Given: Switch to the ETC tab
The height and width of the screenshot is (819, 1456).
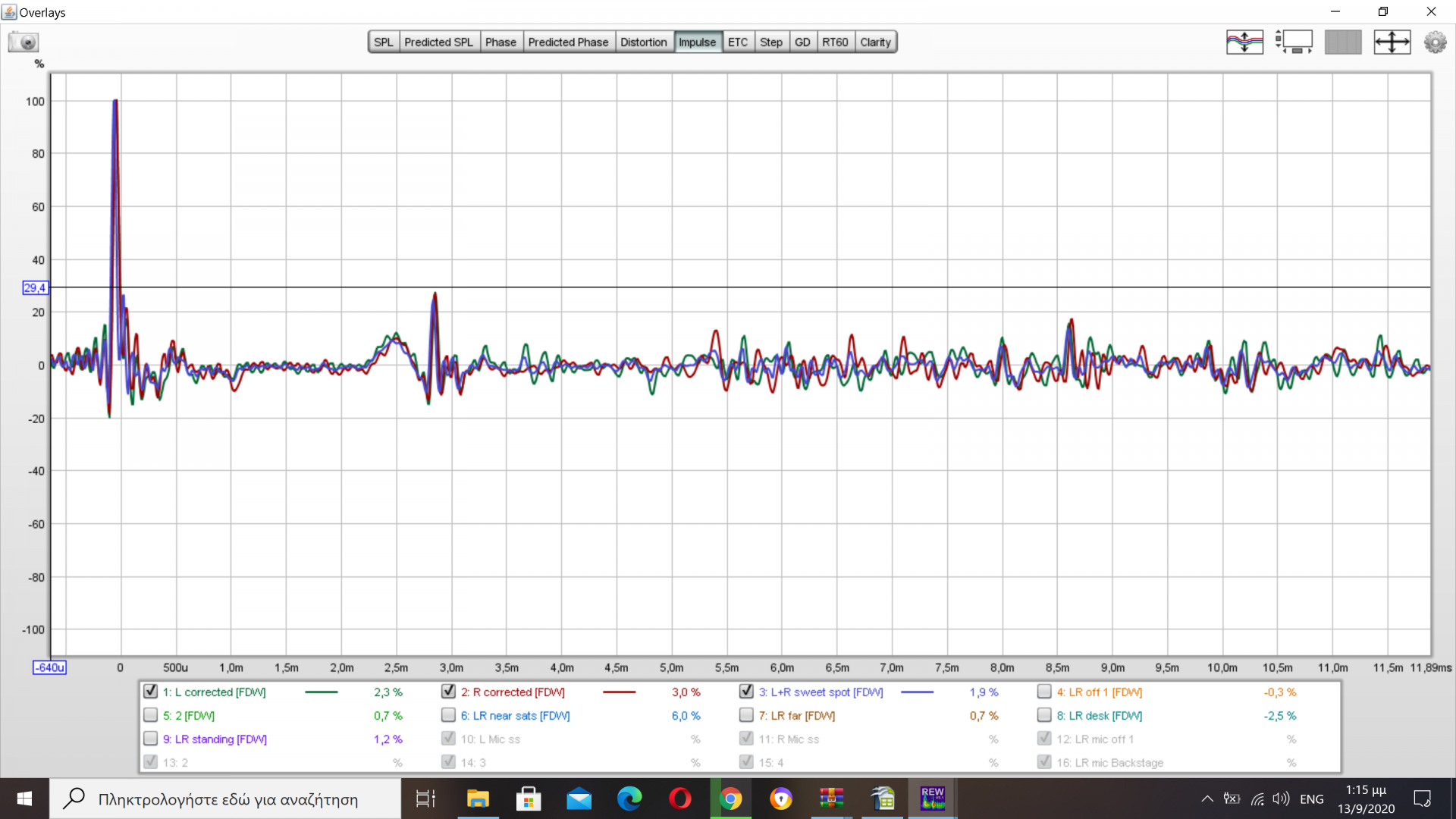Looking at the screenshot, I should (x=738, y=42).
